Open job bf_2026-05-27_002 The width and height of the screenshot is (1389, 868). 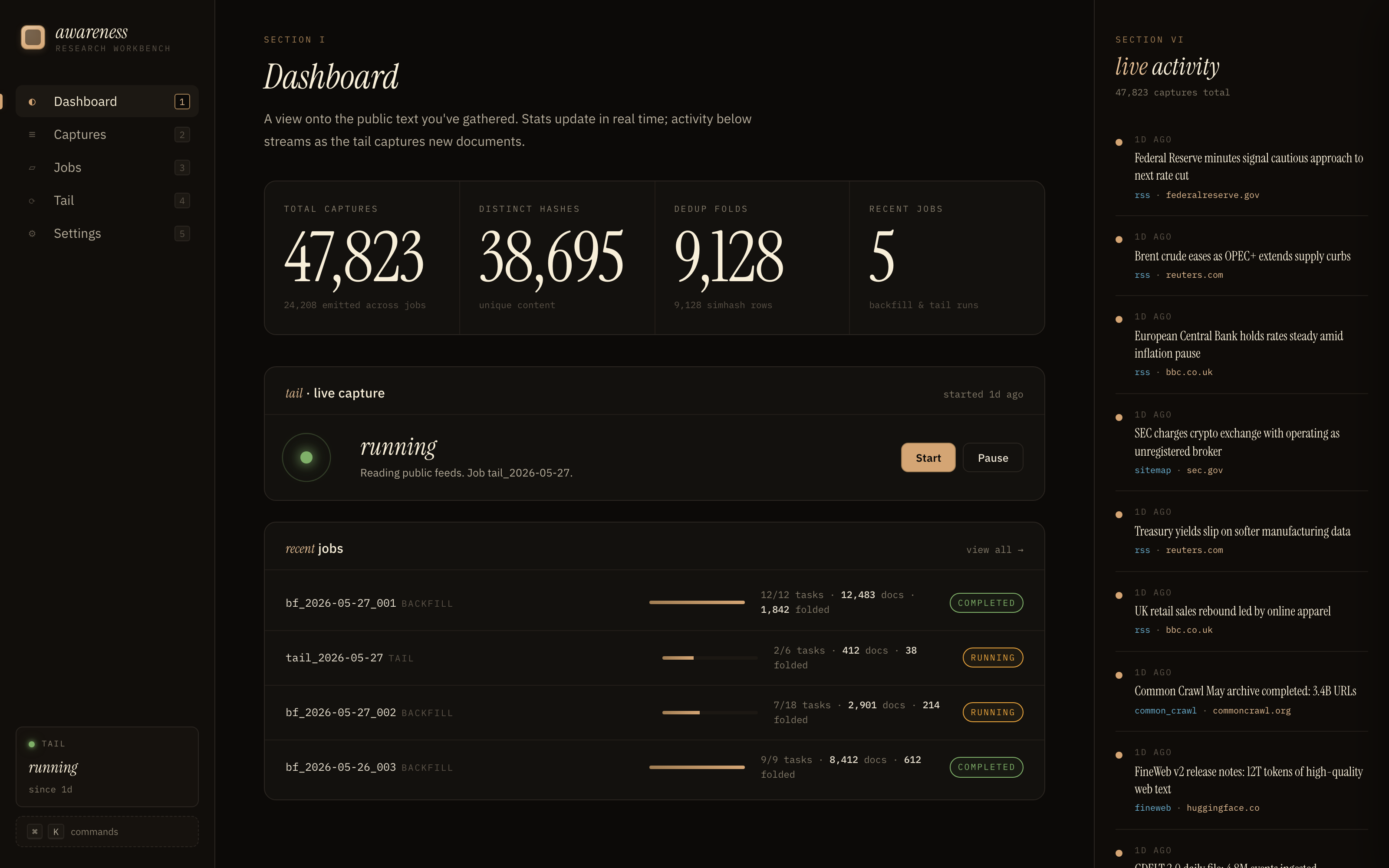coord(340,712)
